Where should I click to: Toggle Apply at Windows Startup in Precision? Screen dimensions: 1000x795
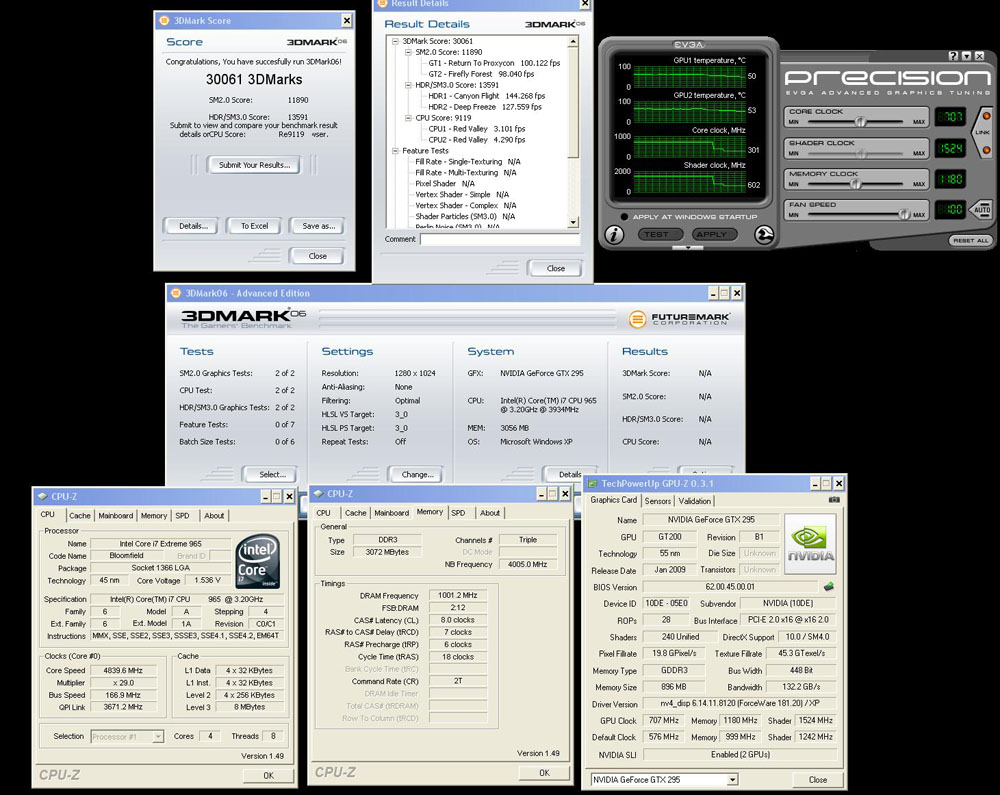pyautogui.click(x=624, y=217)
